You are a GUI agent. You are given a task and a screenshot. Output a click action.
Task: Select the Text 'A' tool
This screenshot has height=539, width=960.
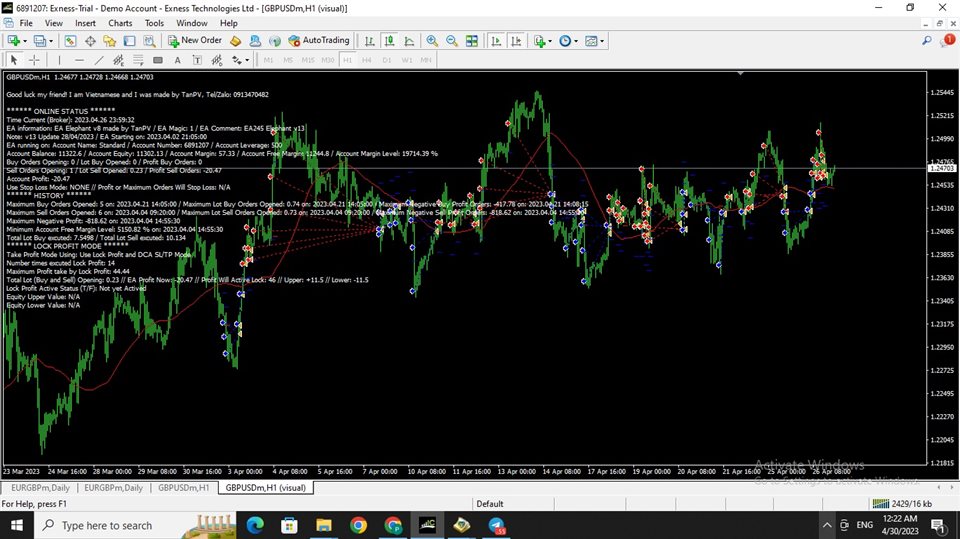tap(178, 60)
